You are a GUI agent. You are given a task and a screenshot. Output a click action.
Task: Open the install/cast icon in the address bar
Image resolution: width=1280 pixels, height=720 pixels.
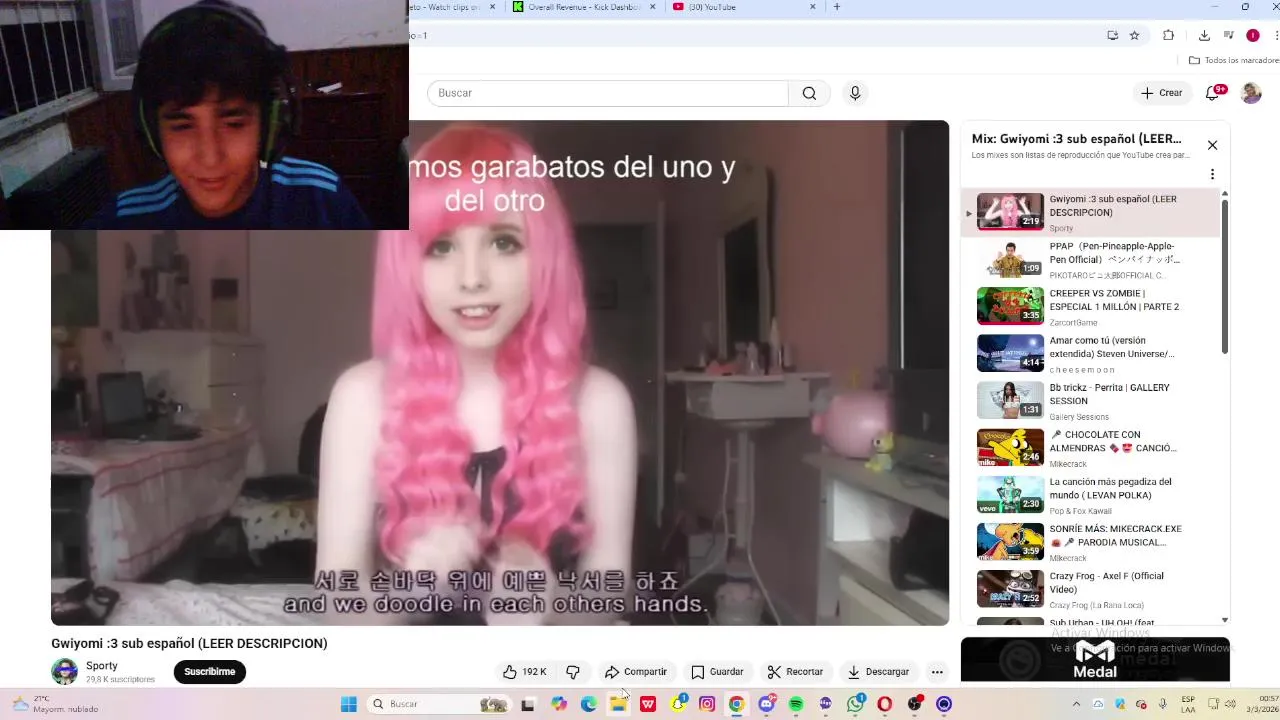click(1112, 35)
